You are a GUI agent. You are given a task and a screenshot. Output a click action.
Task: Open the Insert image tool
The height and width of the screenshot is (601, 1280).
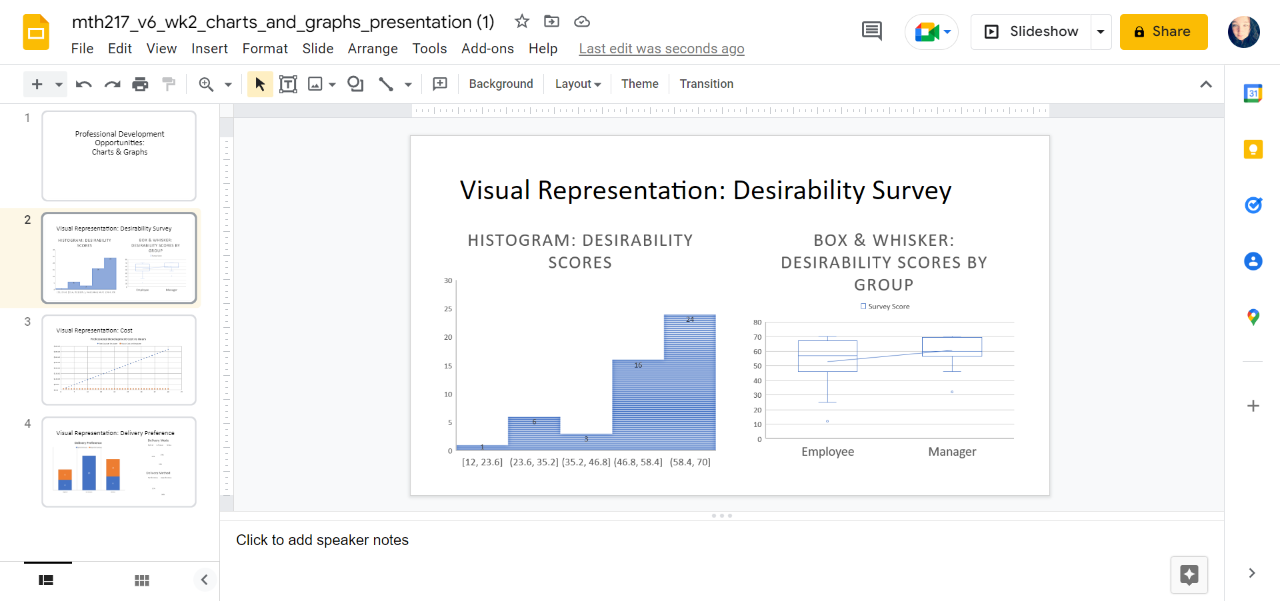[315, 84]
